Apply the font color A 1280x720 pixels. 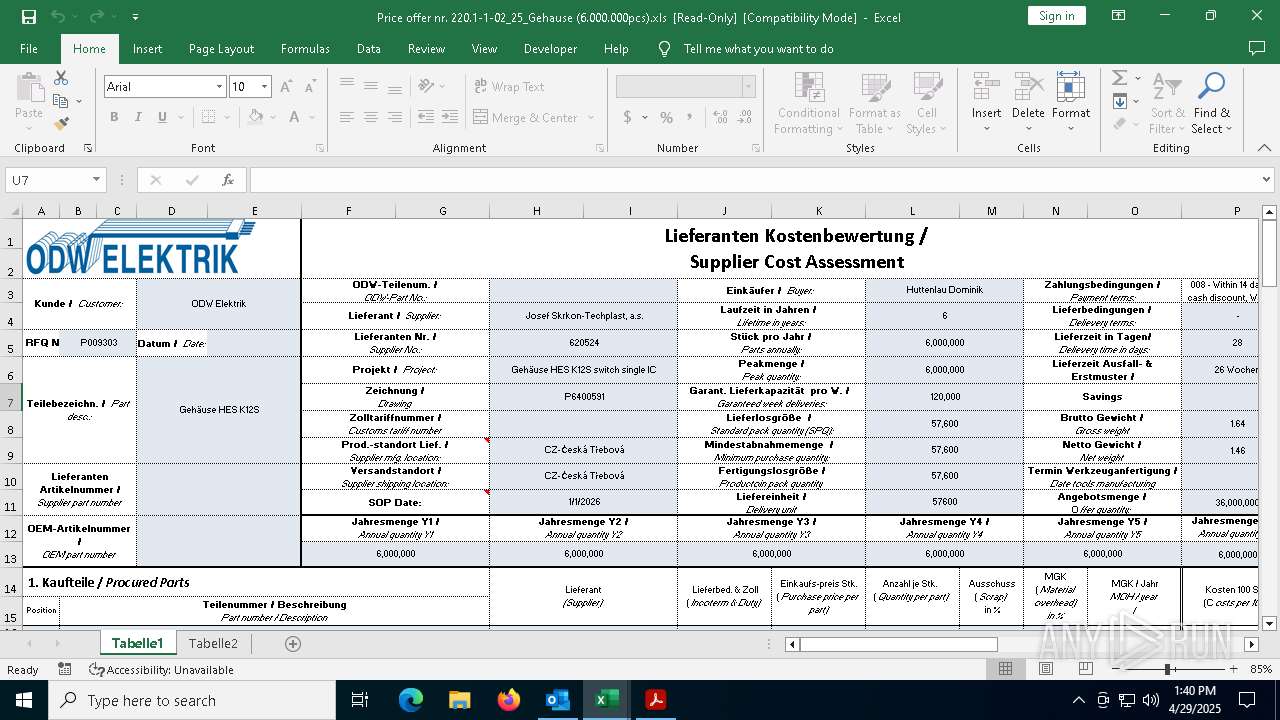(x=295, y=117)
